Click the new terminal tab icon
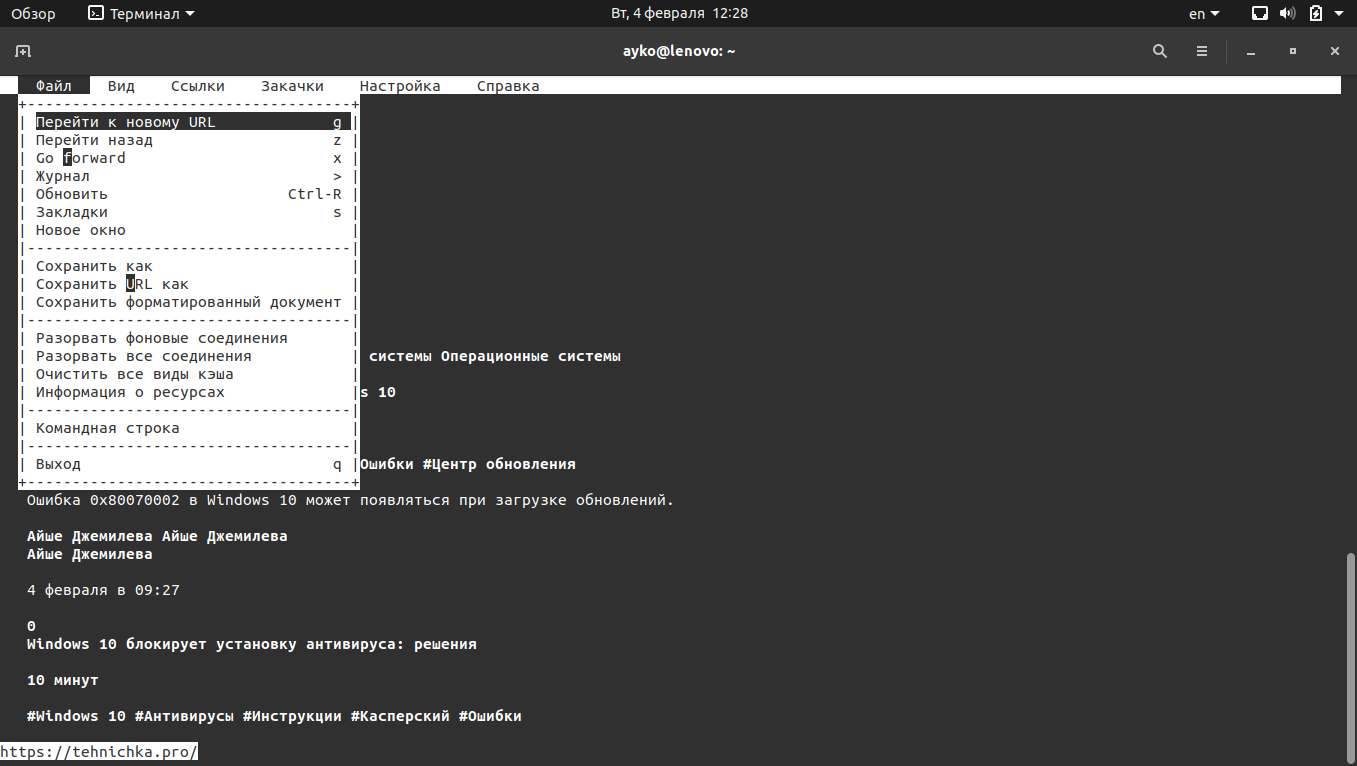This screenshot has width=1357, height=766. point(23,51)
